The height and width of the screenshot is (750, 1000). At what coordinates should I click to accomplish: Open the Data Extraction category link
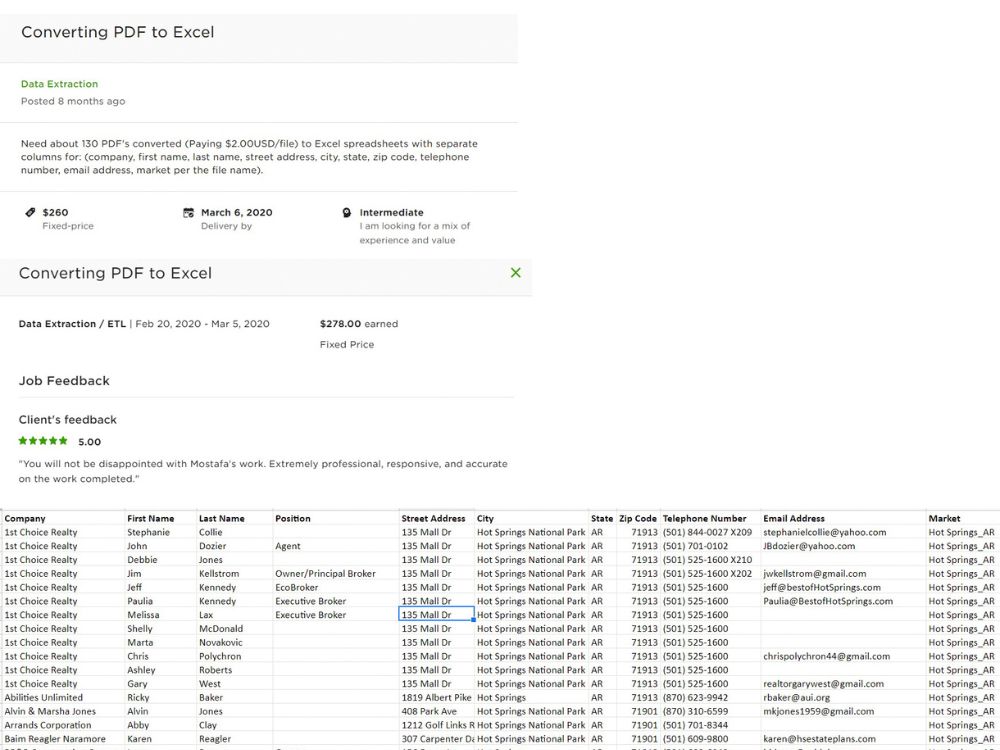59,84
